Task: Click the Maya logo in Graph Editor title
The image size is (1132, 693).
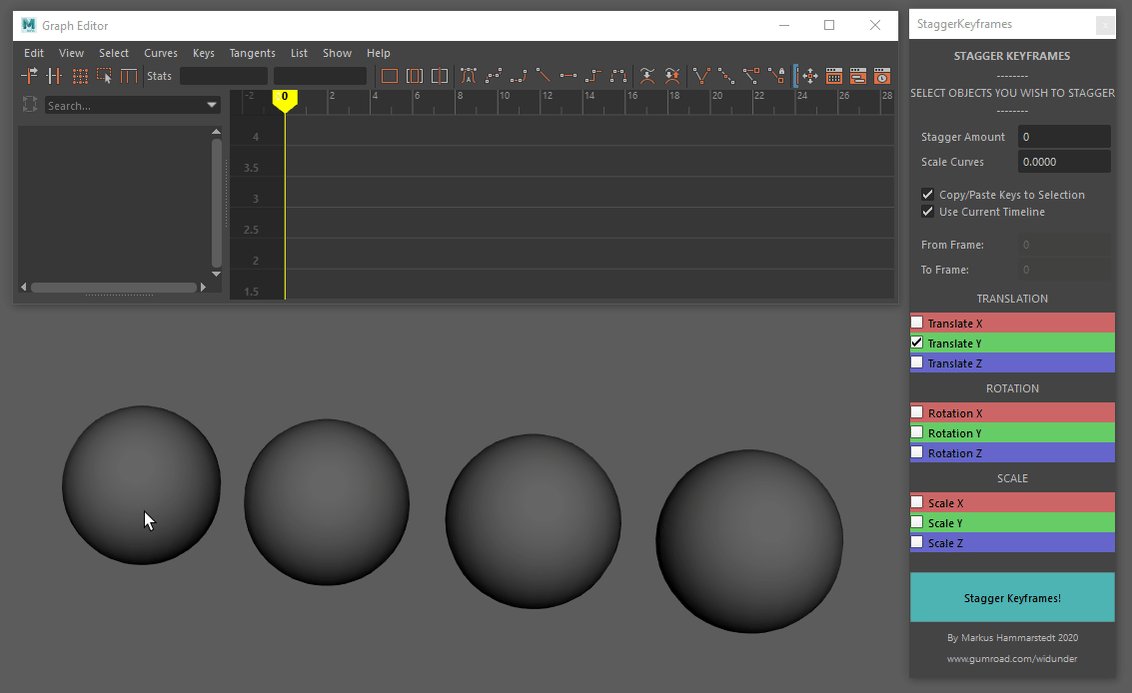Action: point(29,25)
